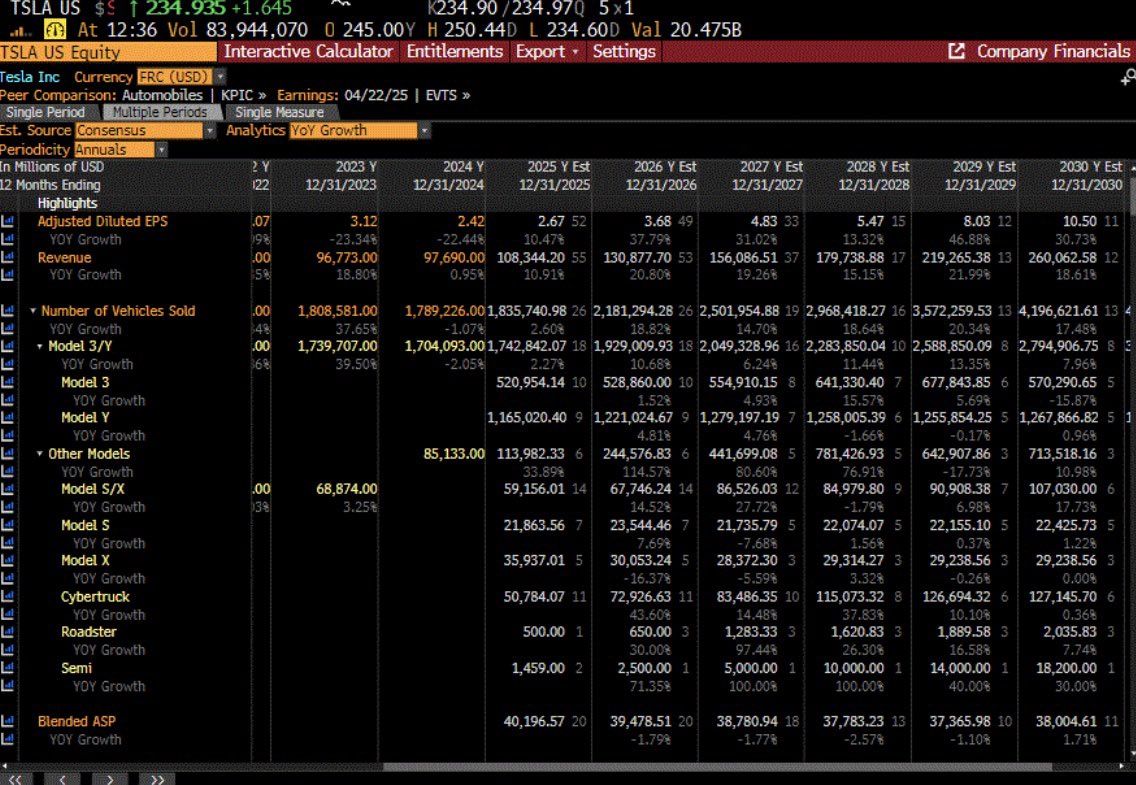
Task: Open the Est. Source Consensus dropdown
Action: (x=210, y=131)
